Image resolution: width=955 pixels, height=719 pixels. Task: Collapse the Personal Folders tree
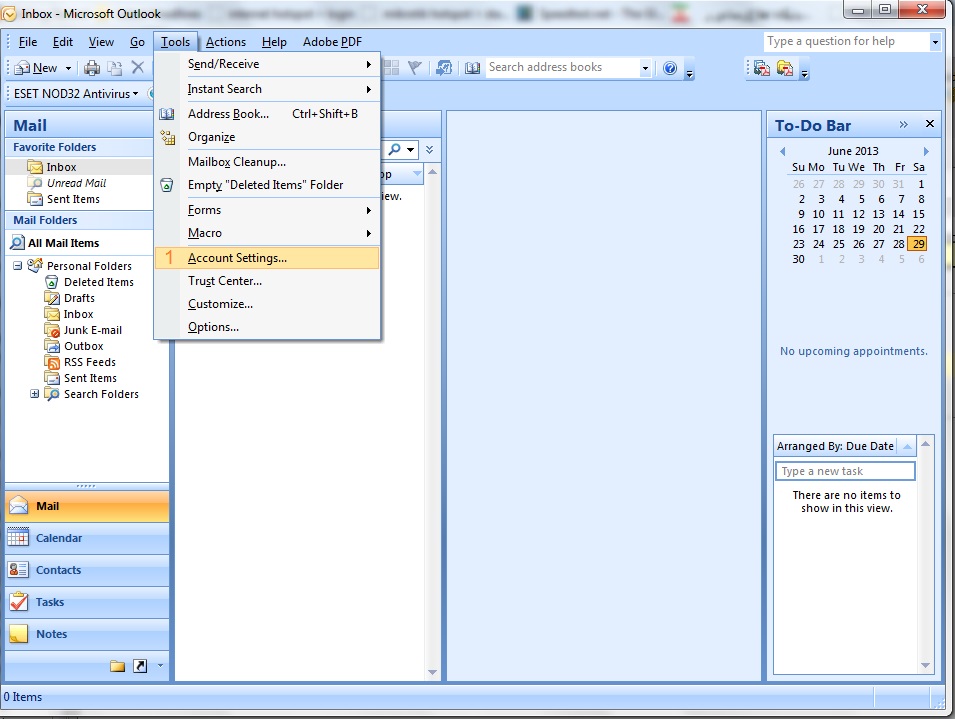(18, 266)
